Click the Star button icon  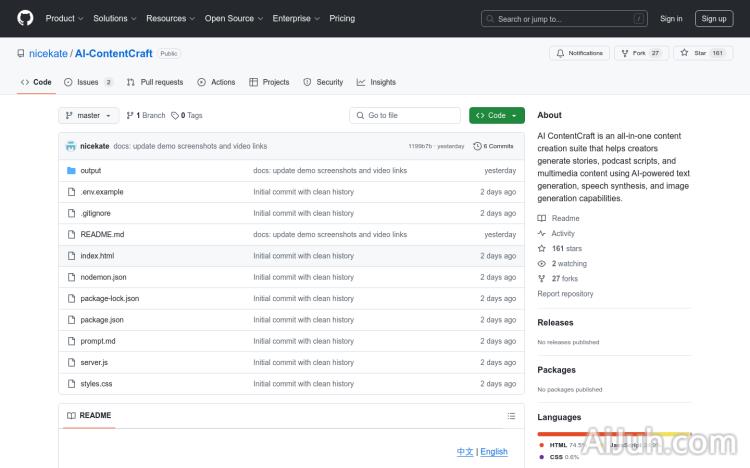click(x=685, y=53)
